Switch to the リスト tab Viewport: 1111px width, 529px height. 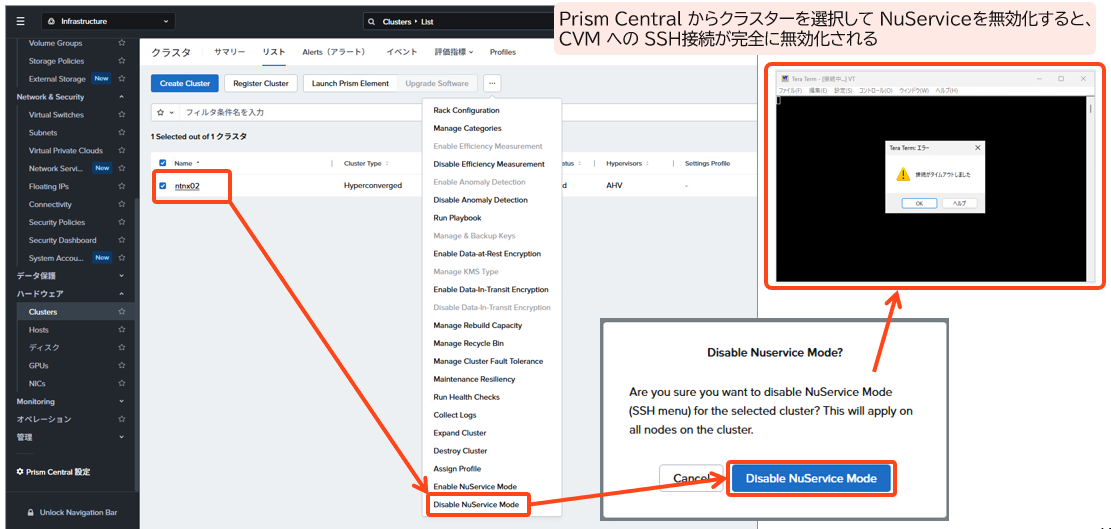273,52
